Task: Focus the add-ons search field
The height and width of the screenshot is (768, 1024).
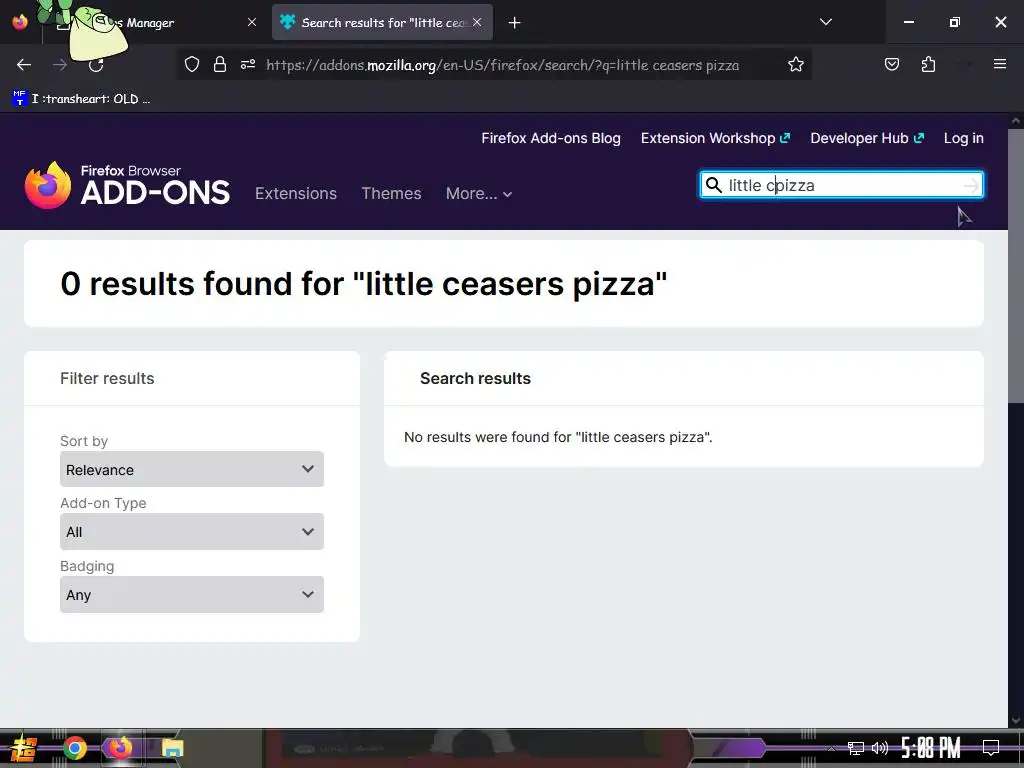Action: [842, 185]
